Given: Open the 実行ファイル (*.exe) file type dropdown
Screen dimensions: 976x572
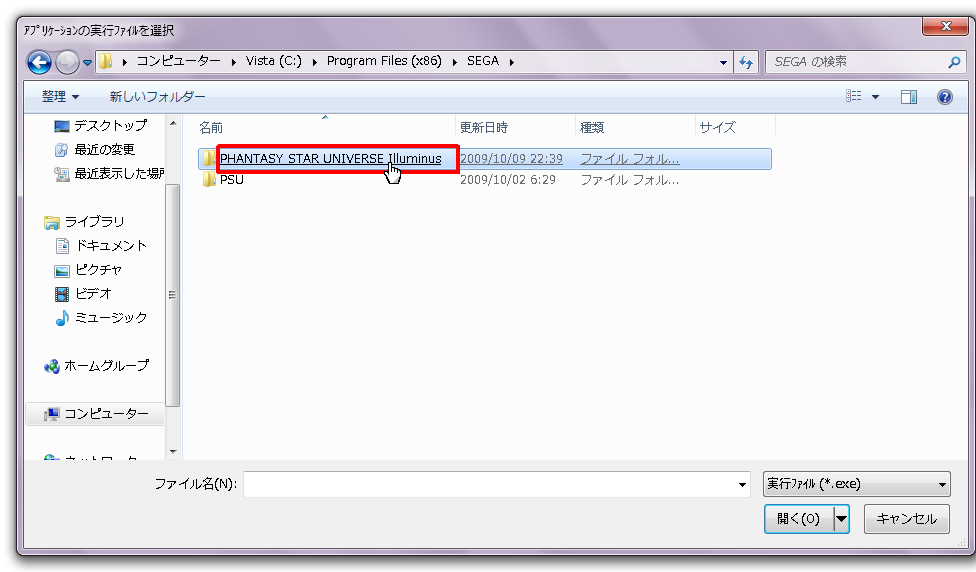Looking at the screenshot, I should pyautogui.click(x=856, y=484).
